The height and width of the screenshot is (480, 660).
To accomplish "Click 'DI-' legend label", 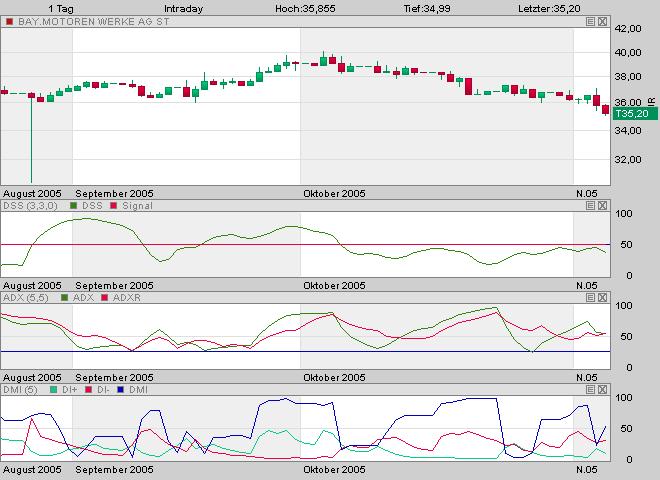I will 103,389.
